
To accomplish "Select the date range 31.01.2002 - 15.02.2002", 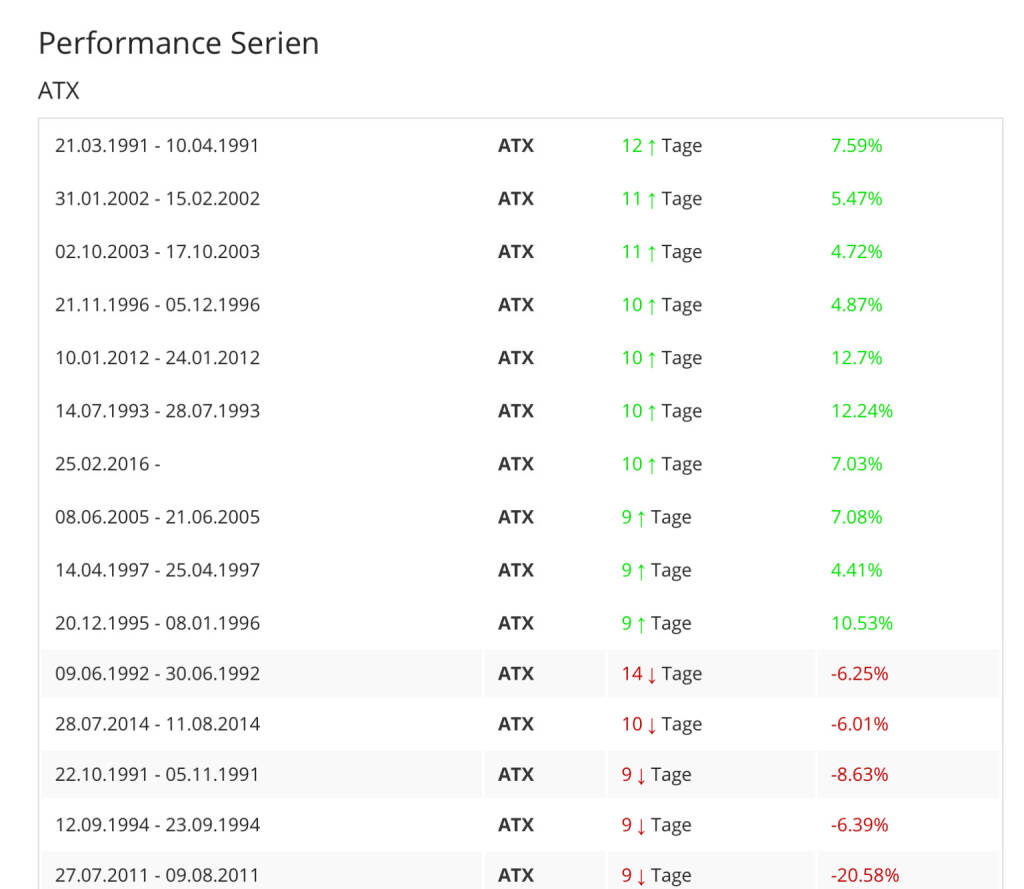I will tap(157, 199).
